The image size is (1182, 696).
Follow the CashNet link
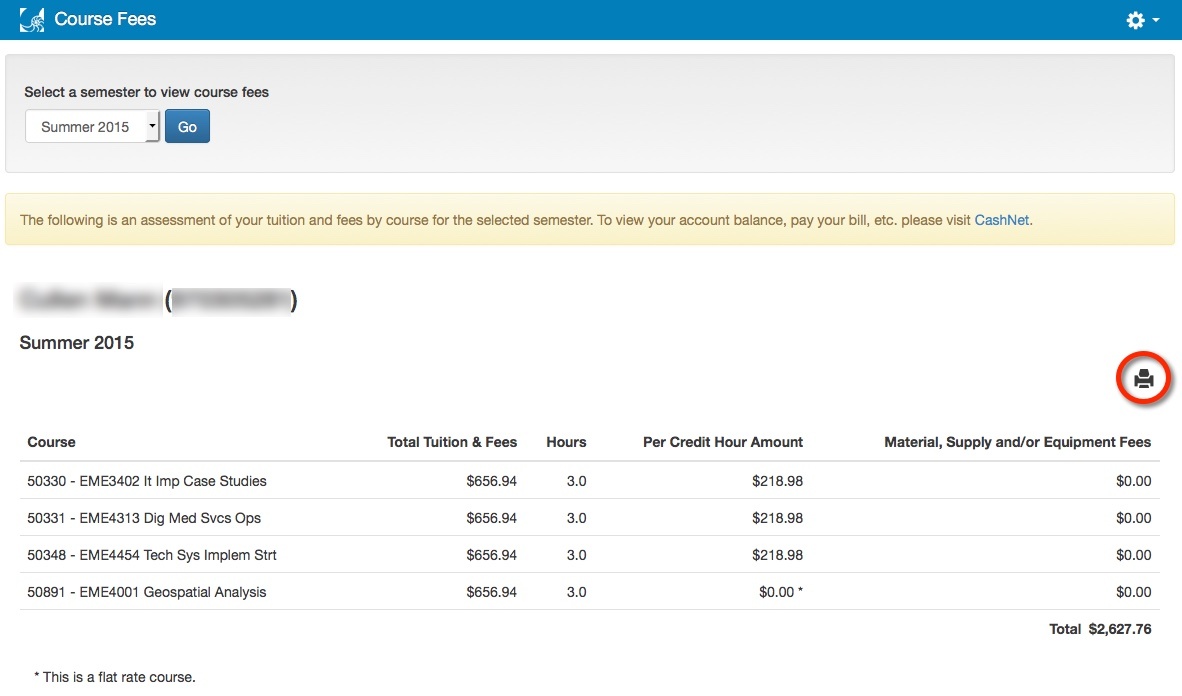[1001, 220]
